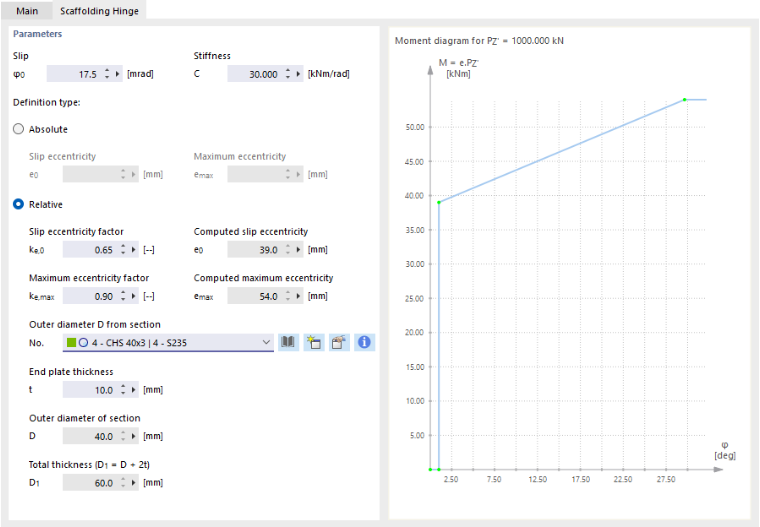The height and width of the screenshot is (527, 760).
Task: Adjust slip φ0 spinner arrows
Action: [x=107, y=74]
